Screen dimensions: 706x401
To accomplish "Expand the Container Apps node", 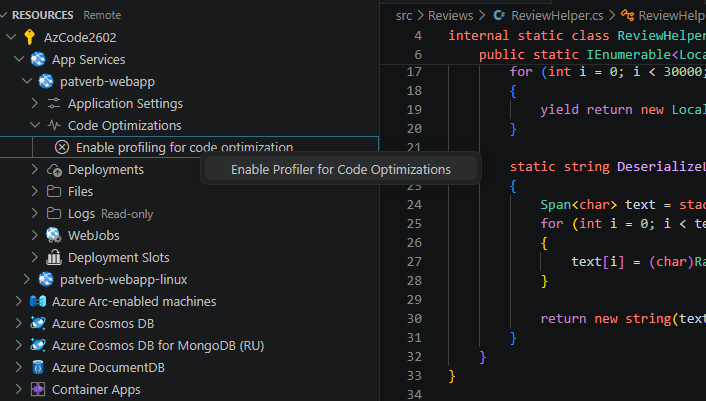I will point(18,390).
